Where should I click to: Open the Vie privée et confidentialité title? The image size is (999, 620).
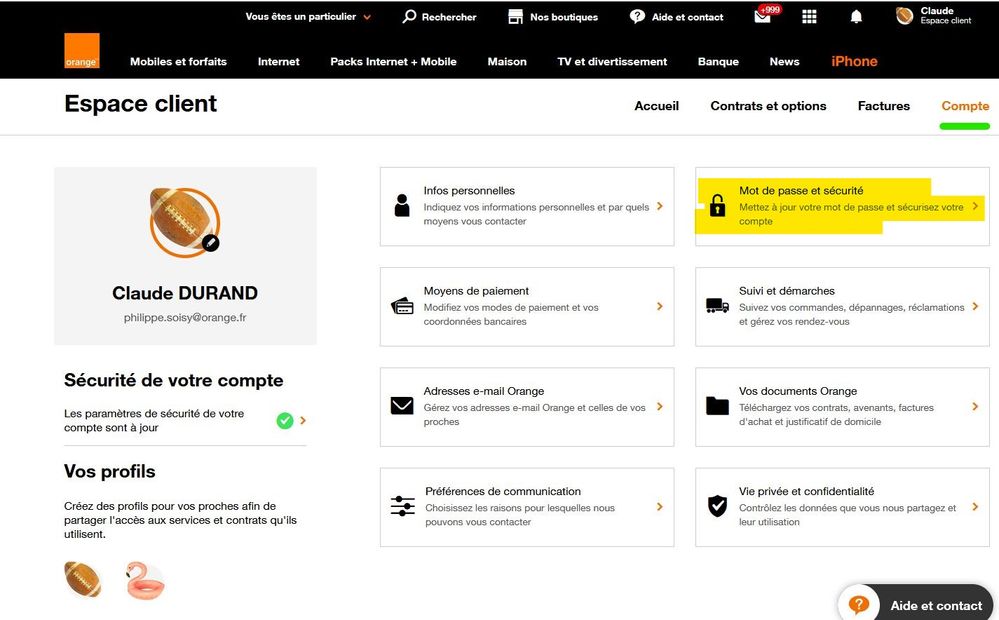(x=807, y=491)
